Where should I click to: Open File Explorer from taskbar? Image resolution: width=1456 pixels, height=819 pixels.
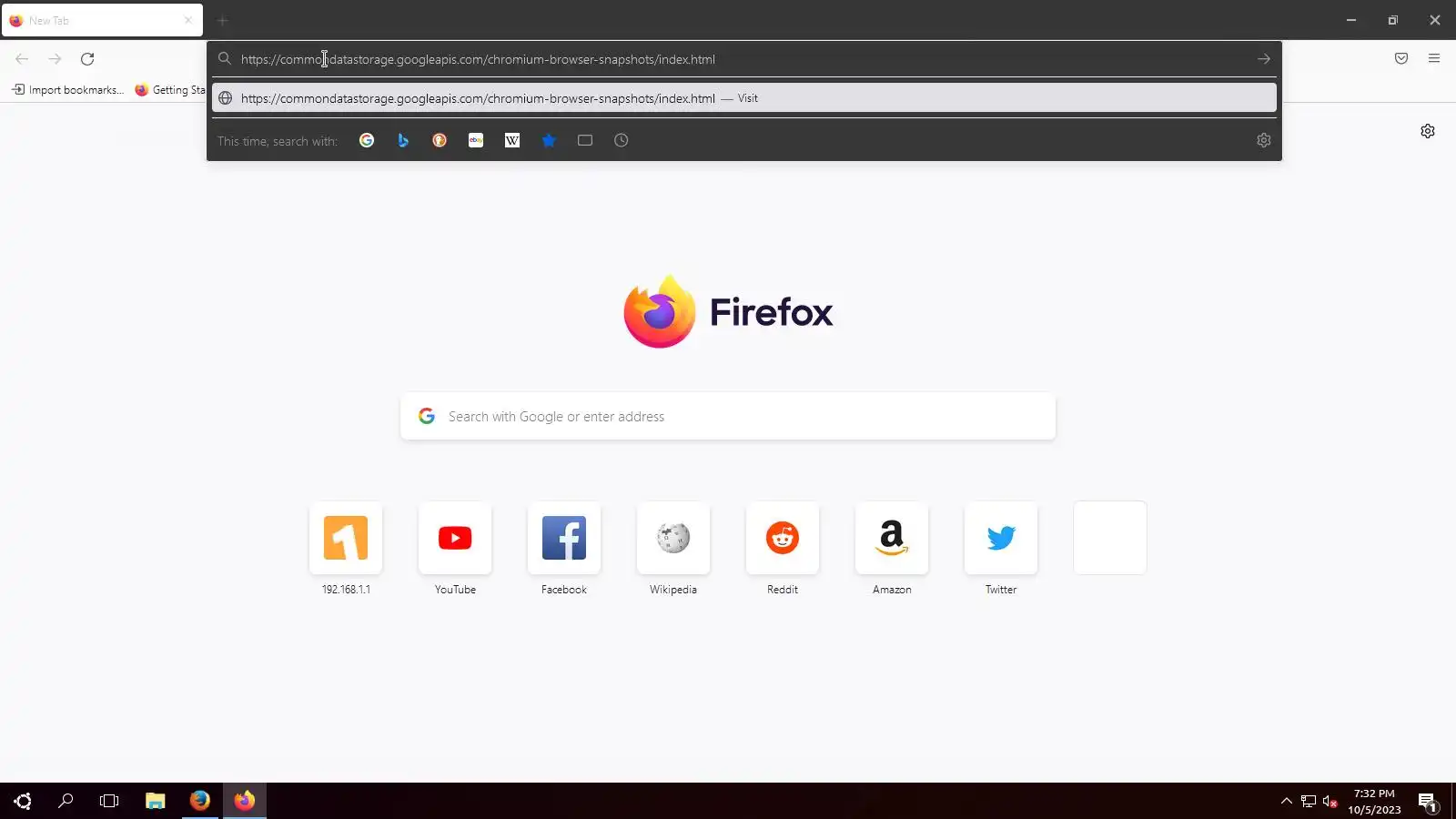tap(156, 801)
